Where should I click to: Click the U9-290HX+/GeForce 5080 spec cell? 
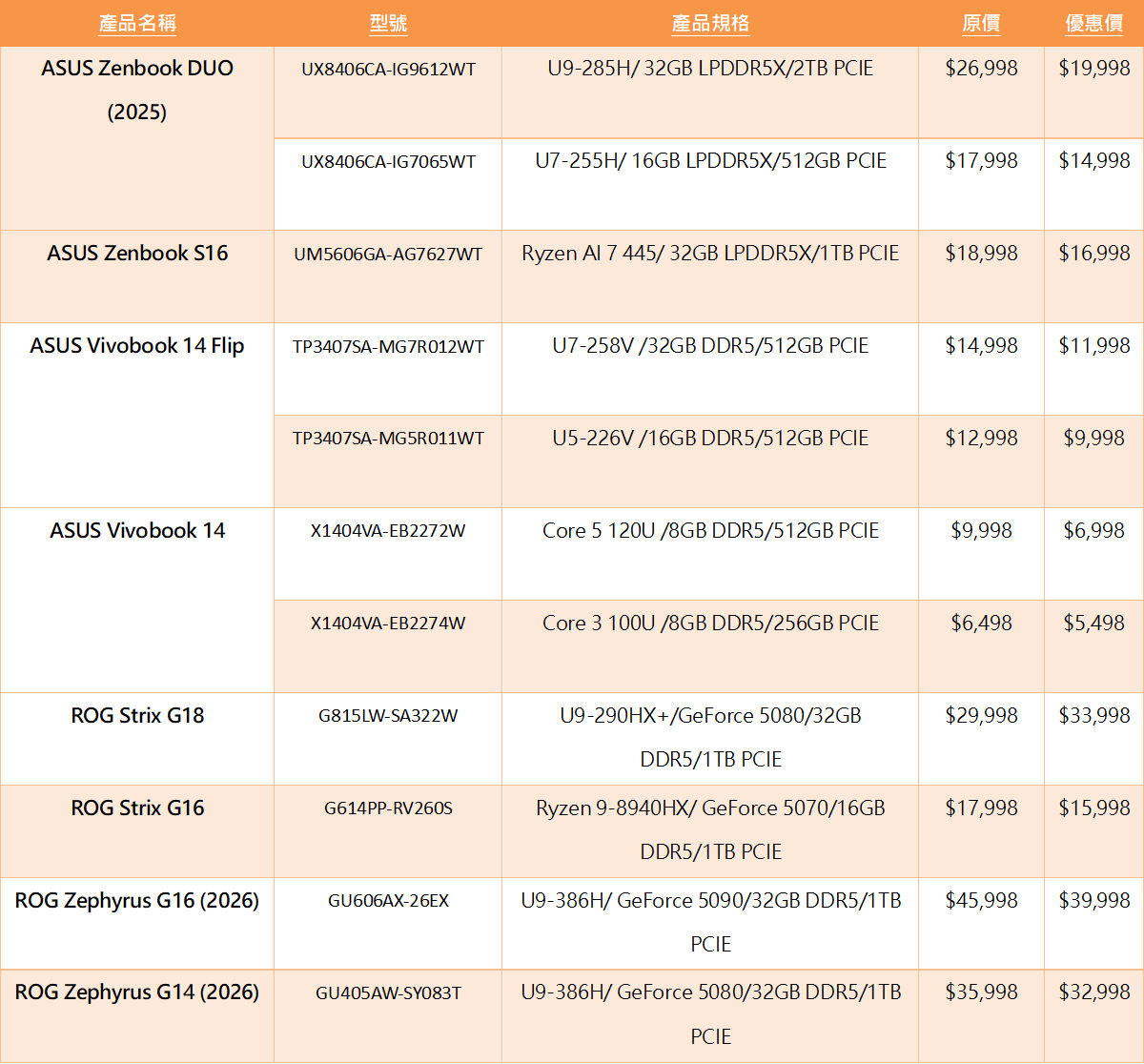pyautogui.click(x=710, y=738)
